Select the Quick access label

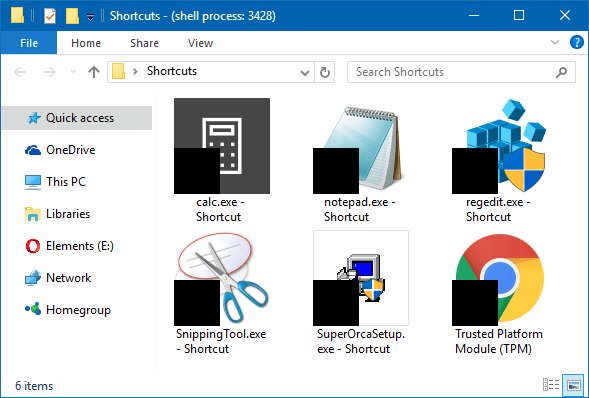click(x=80, y=118)
